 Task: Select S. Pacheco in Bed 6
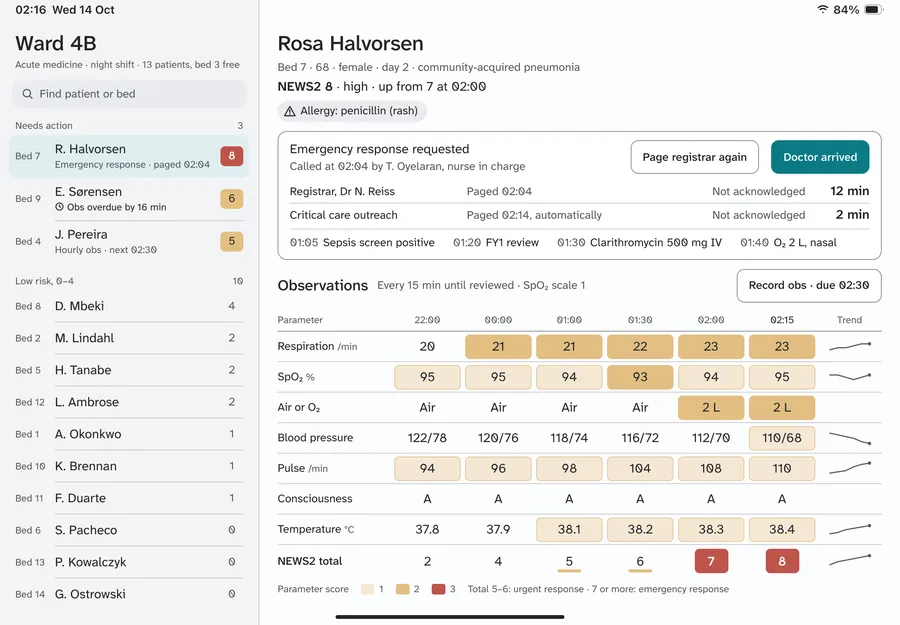(x=129, y=530)
